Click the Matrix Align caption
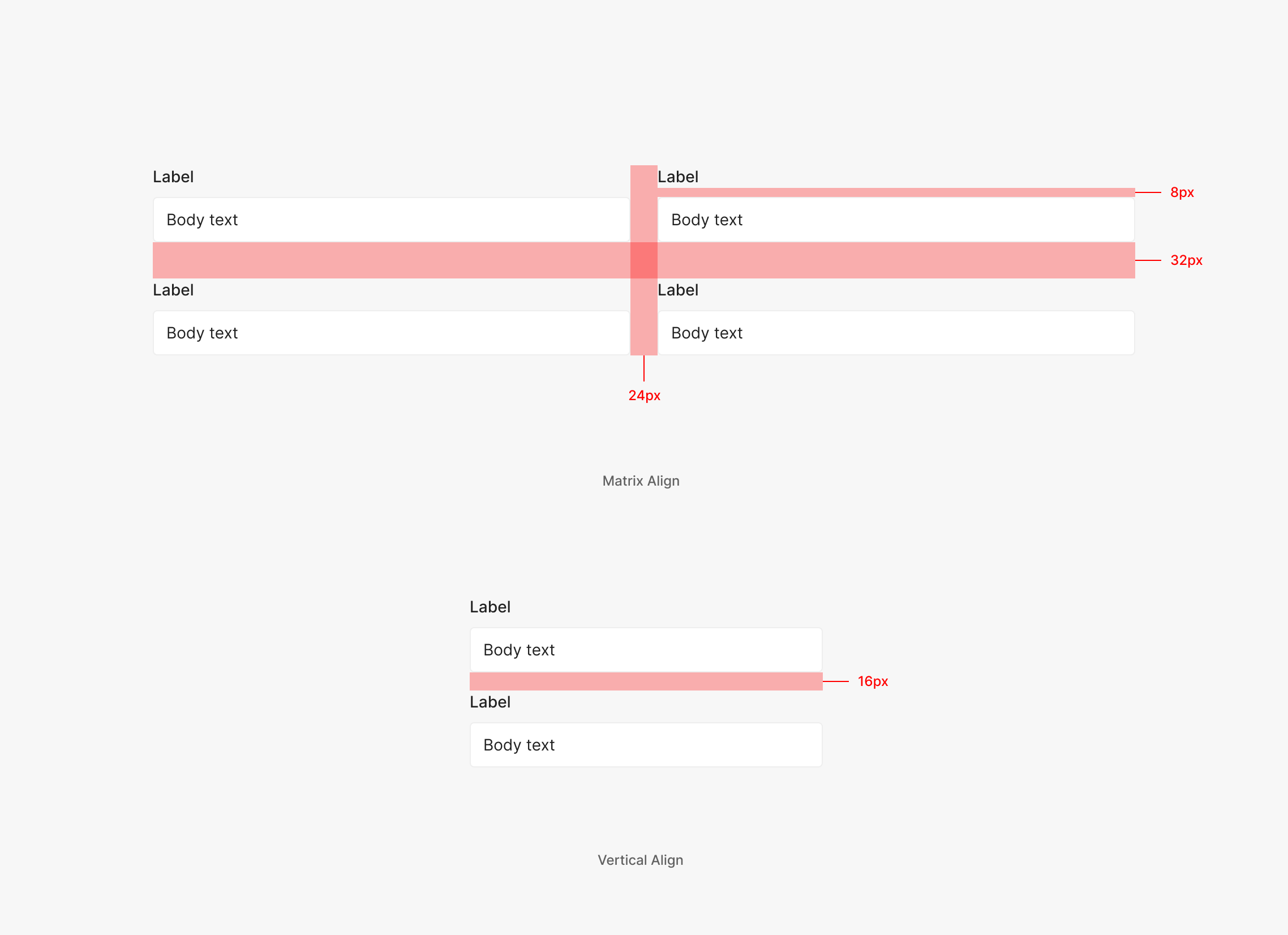Viewport: 1288px width, 935px height. tap(641, 481)
